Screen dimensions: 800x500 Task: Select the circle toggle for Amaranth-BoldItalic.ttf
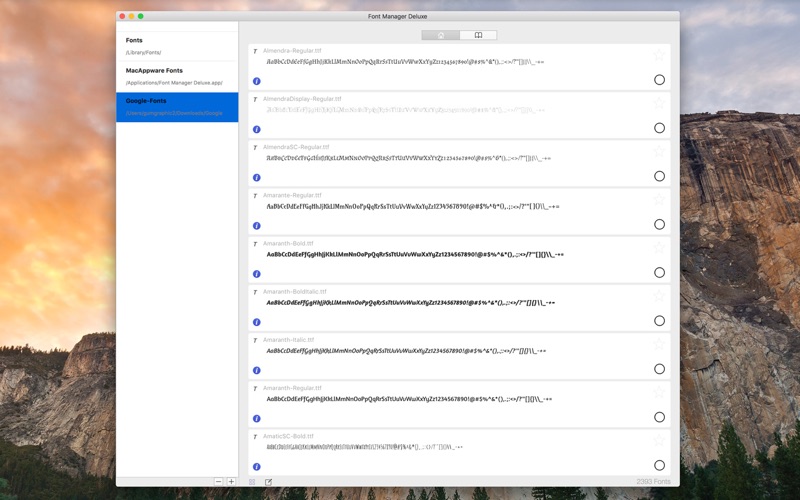659,321
